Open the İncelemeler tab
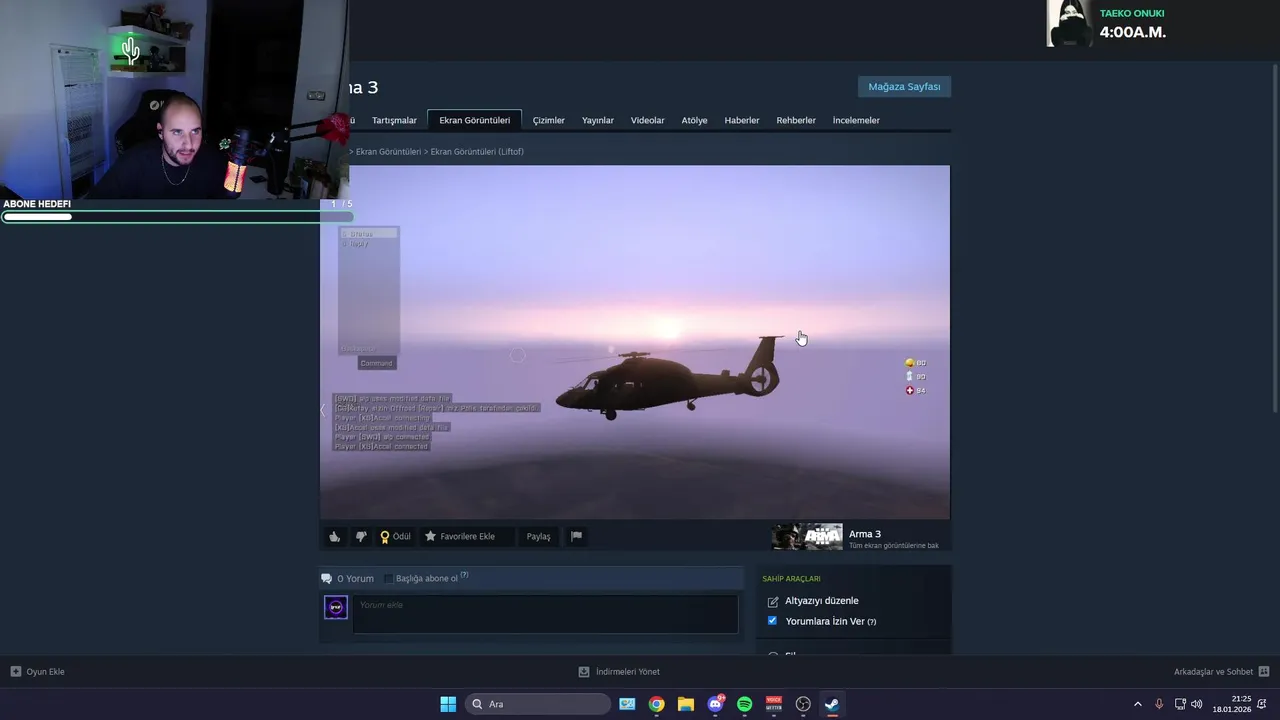Viewport: 1280px width, 720px height. (x=856, y=120)
